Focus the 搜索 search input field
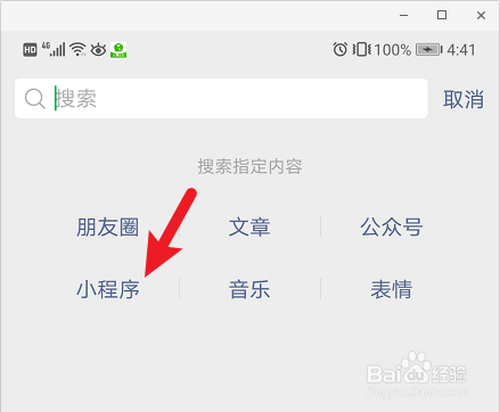Screen dimensions: 500x412 (x=221, y=98)
